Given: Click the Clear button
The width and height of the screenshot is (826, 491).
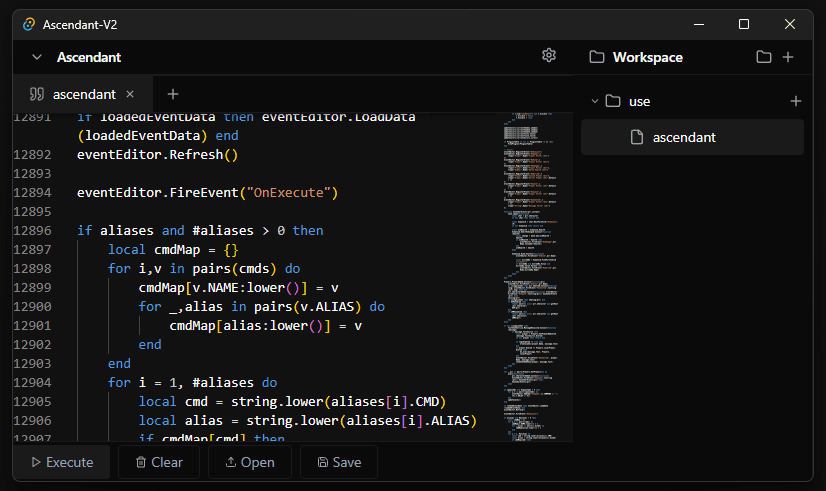Looking at the screenshot, I should pyautogui.click(x=159, y=462).
